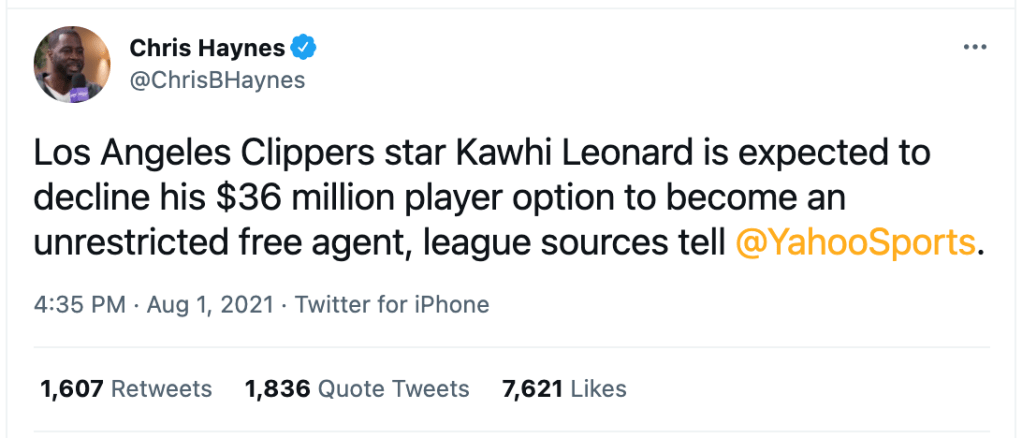This screenshot has width=1022, height=438.
Task: View the 1,836 Quote Tweets
Action: [357, 388]
